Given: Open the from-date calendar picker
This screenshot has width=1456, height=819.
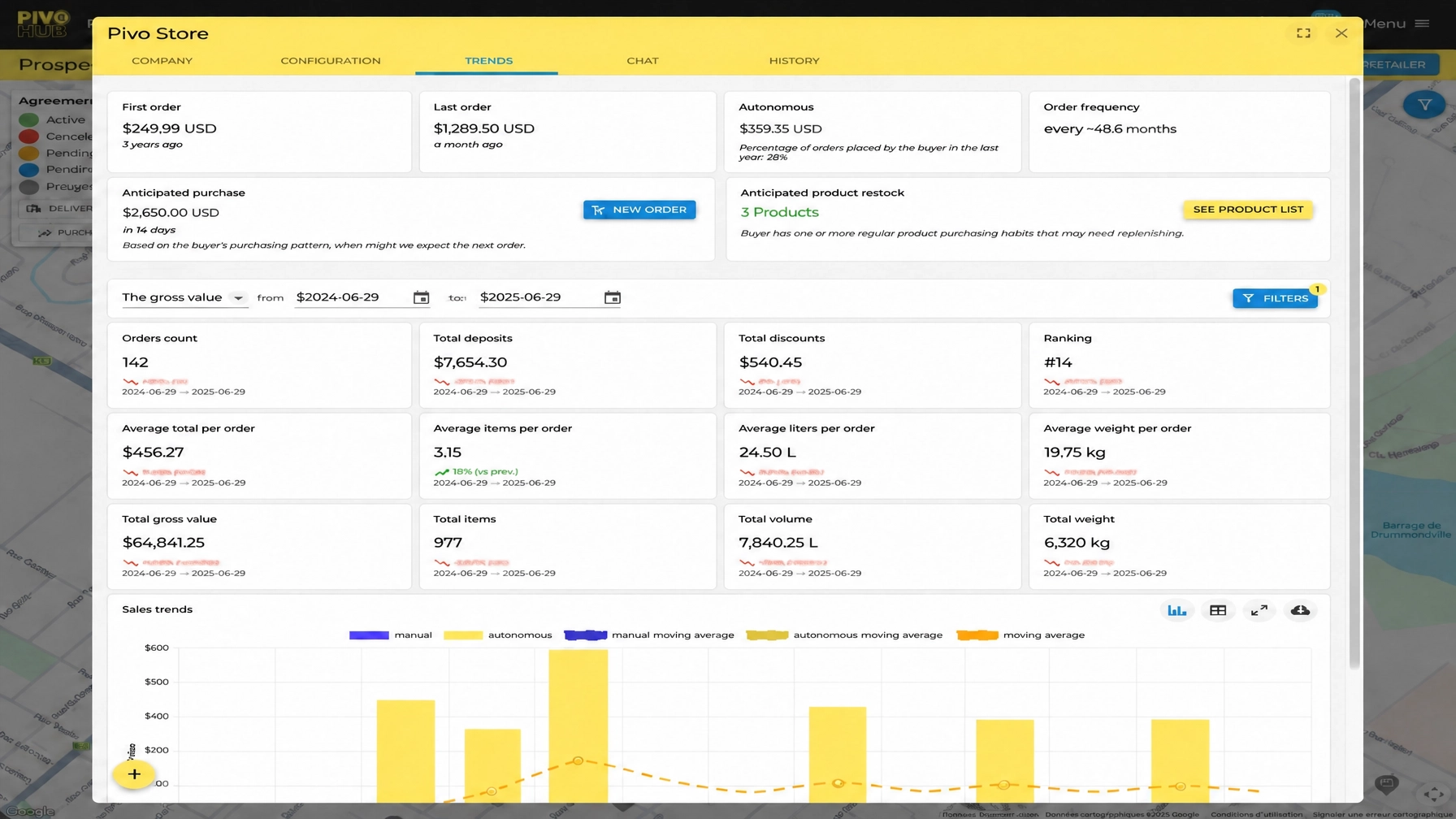Looking at the screenshot, I should click(421, 297).
